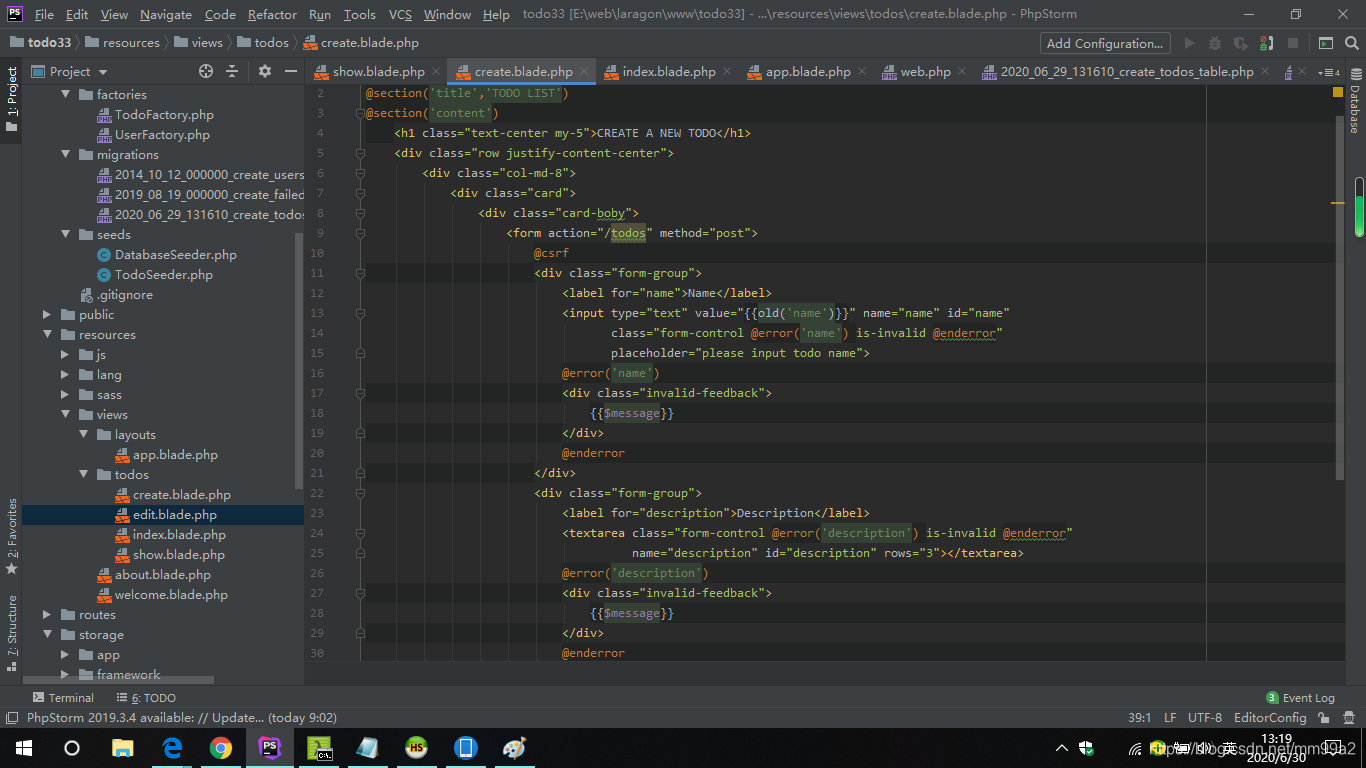The height and width of the screenshot is (768, 1366).
Task: Collapse all in Project panel
Action: [232, 71]
